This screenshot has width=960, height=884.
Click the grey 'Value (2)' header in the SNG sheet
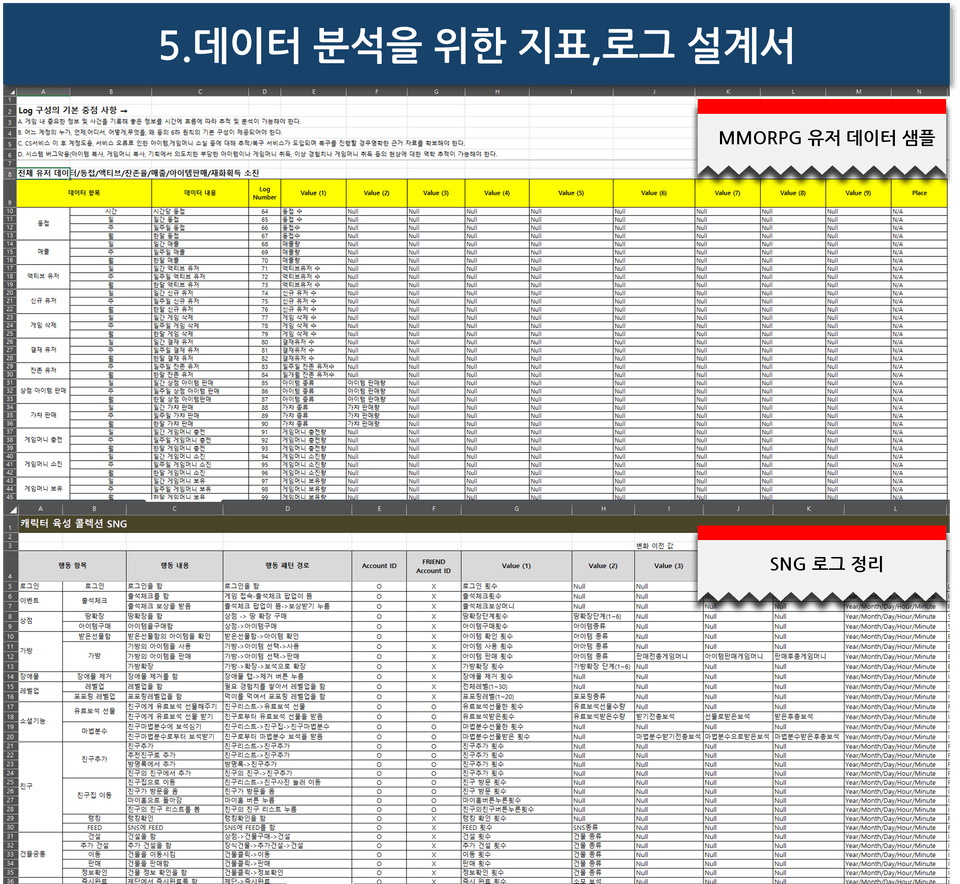[603, 566]
